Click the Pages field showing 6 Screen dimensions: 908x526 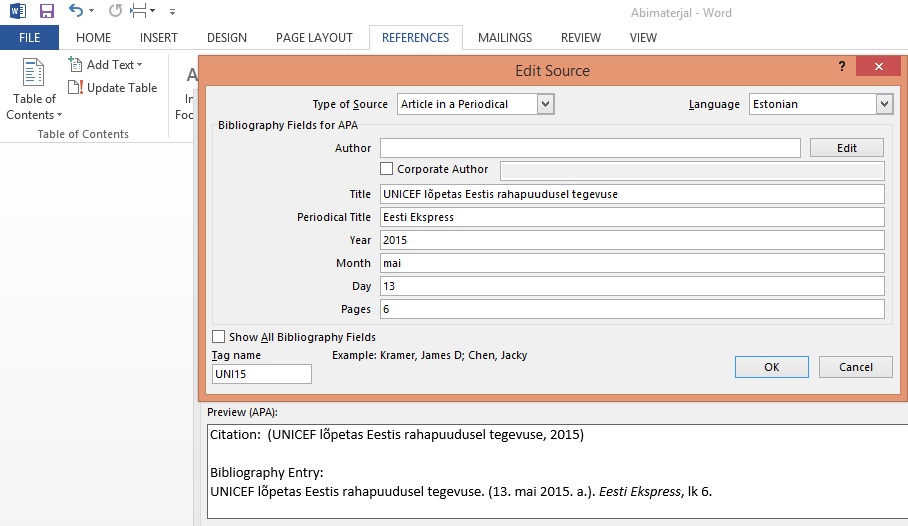coord(632,309)
